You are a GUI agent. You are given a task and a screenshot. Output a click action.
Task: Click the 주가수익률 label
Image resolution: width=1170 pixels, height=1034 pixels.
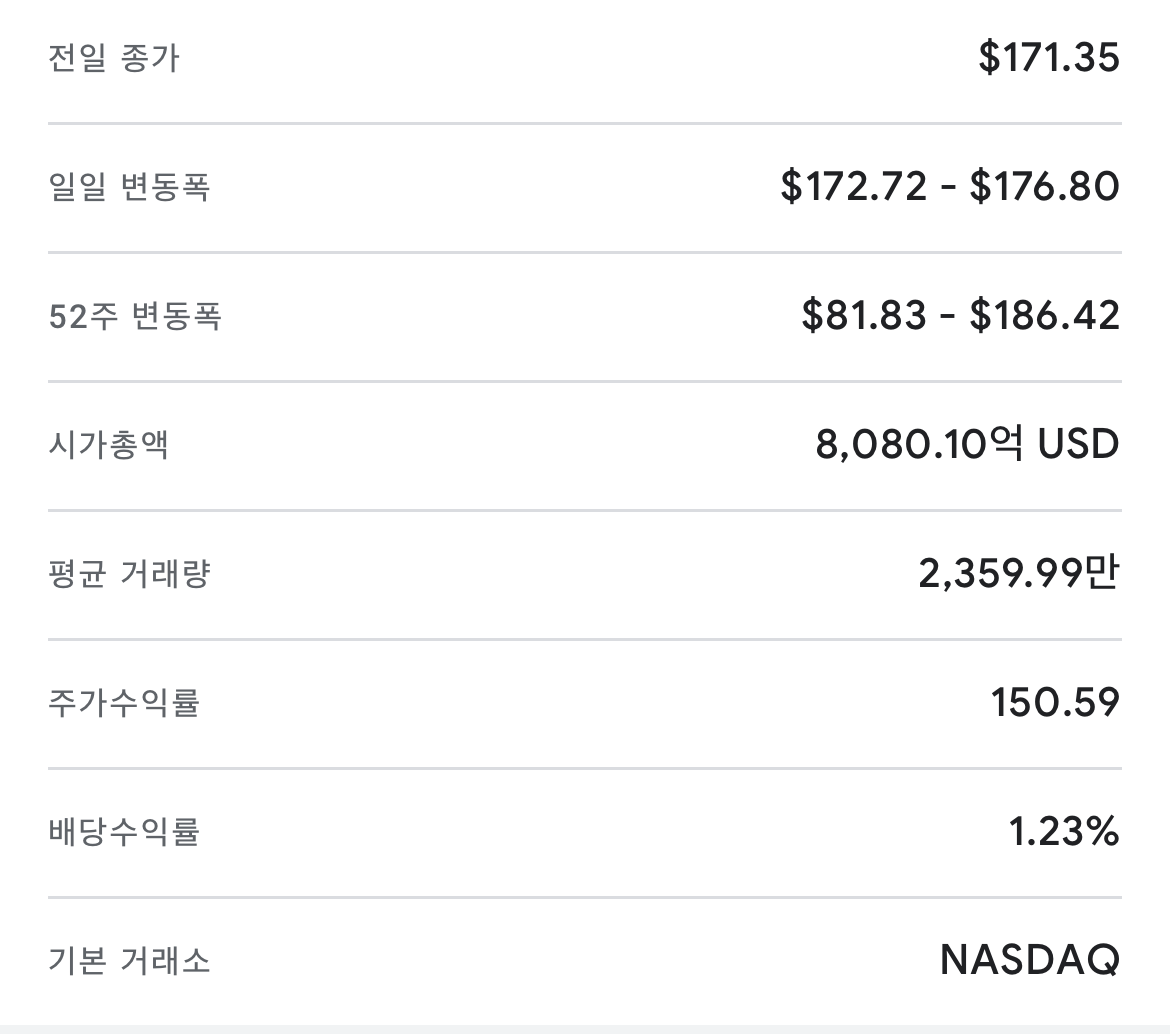[124, 703]
